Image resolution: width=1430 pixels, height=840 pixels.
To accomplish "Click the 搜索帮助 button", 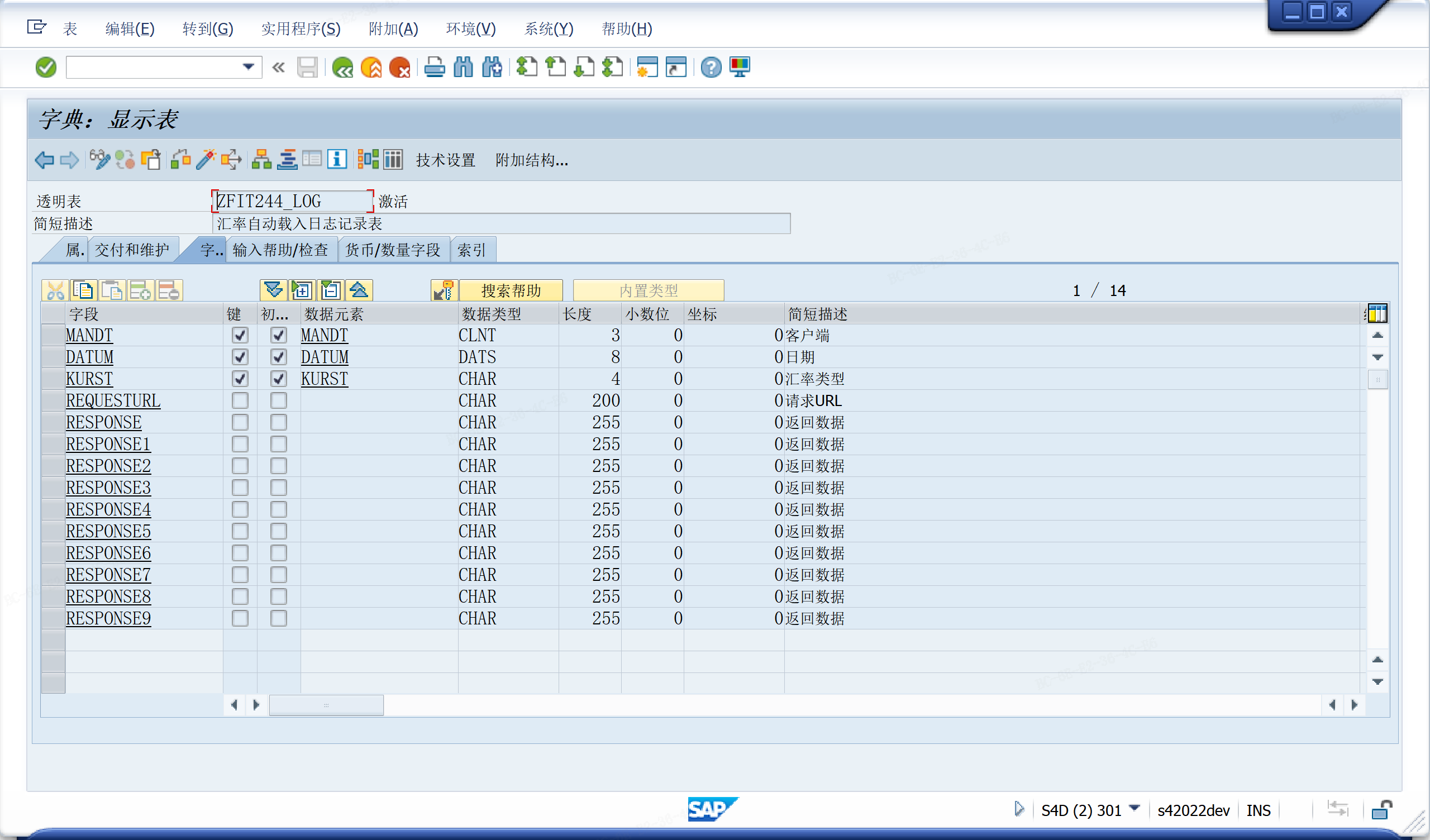I will click(511, 290).
